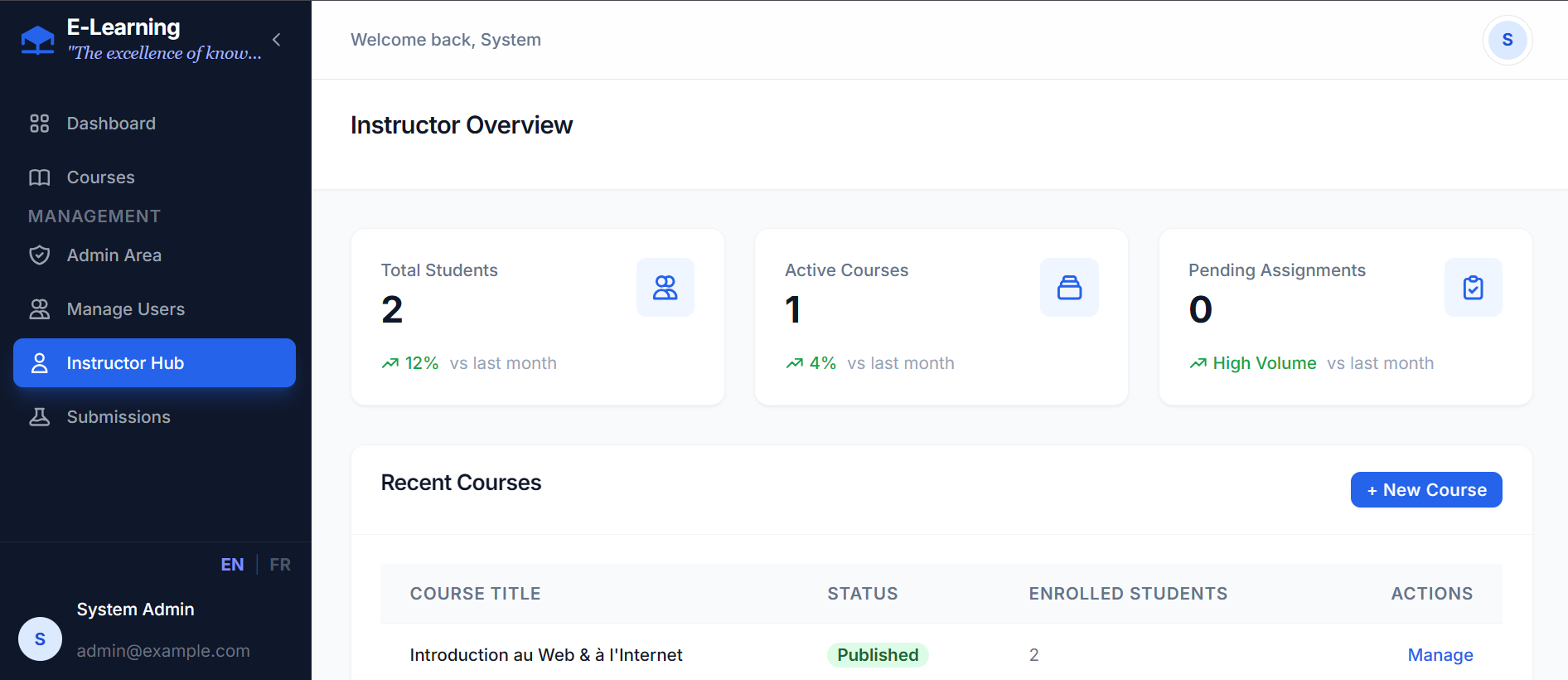Create a course with New Course button

[x=1425, y=490]
